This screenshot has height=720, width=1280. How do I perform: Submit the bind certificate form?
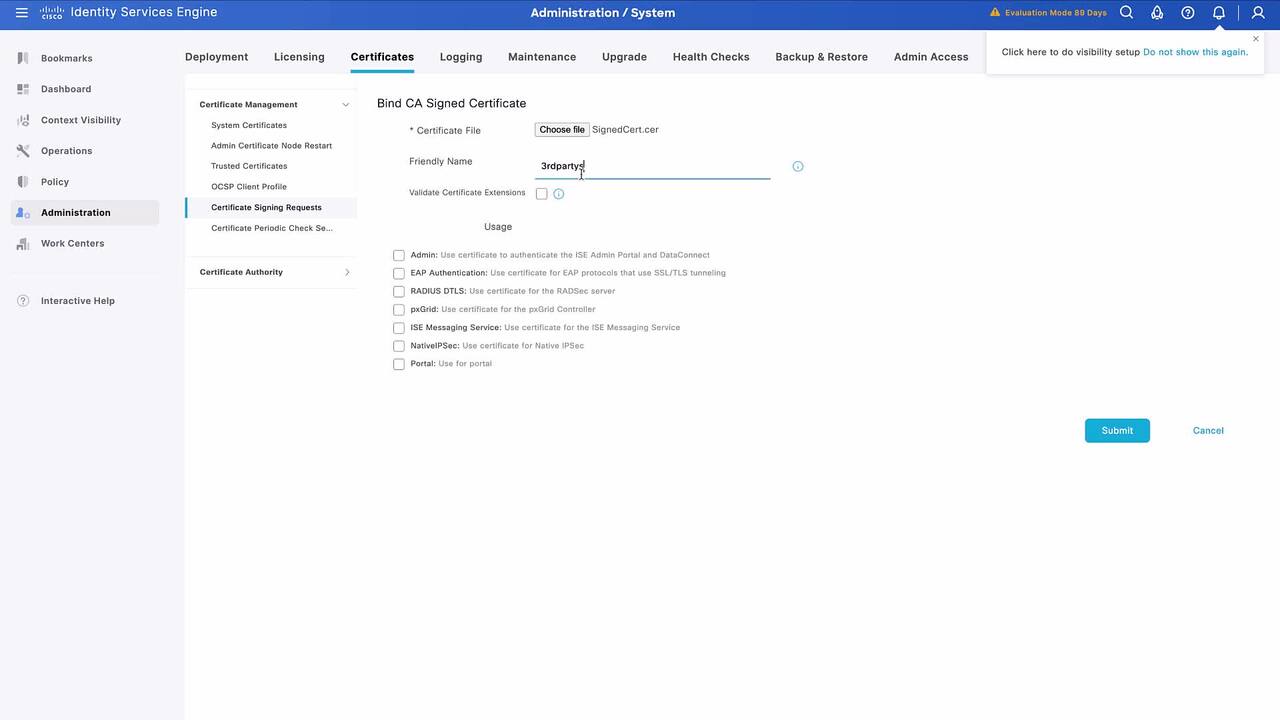click(x=1117, y=431)
